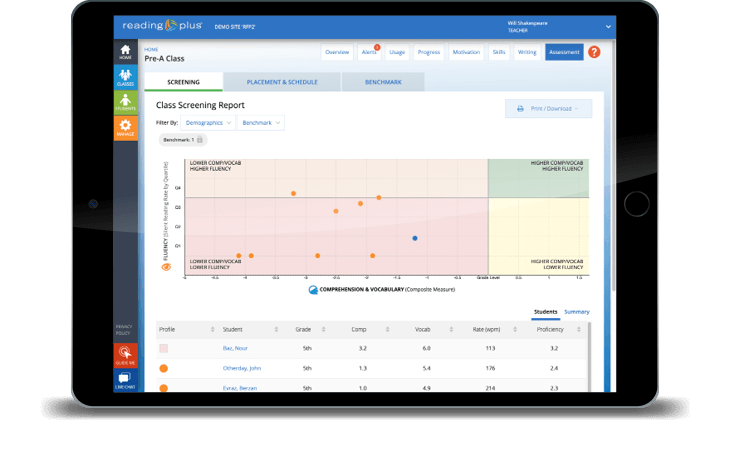The width and height of the screenshot is (730, 454).
Task: Select the blue data point on chart
Action: (x=415, y=238)
